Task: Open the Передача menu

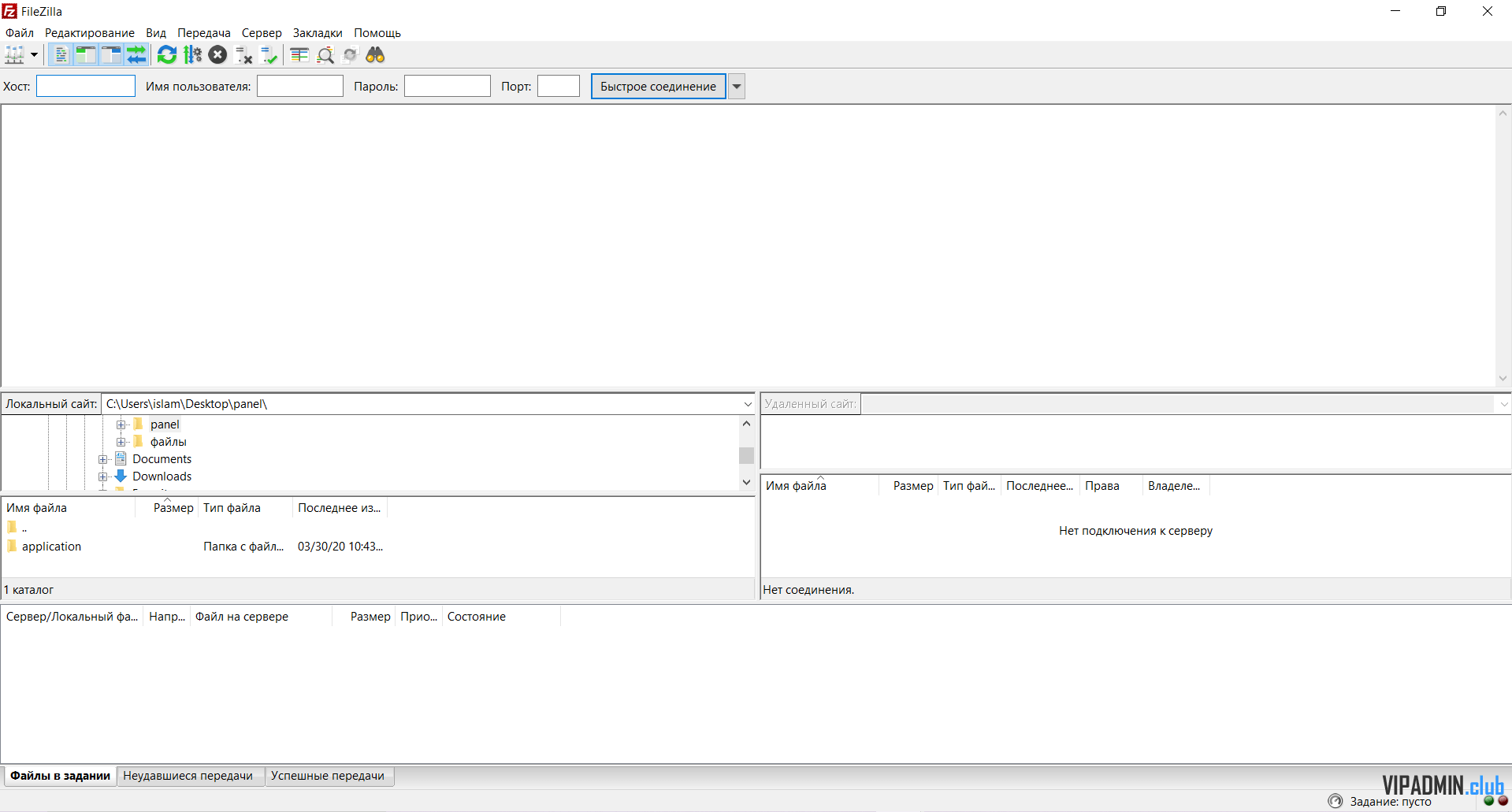Action: (x=204, y=33)
